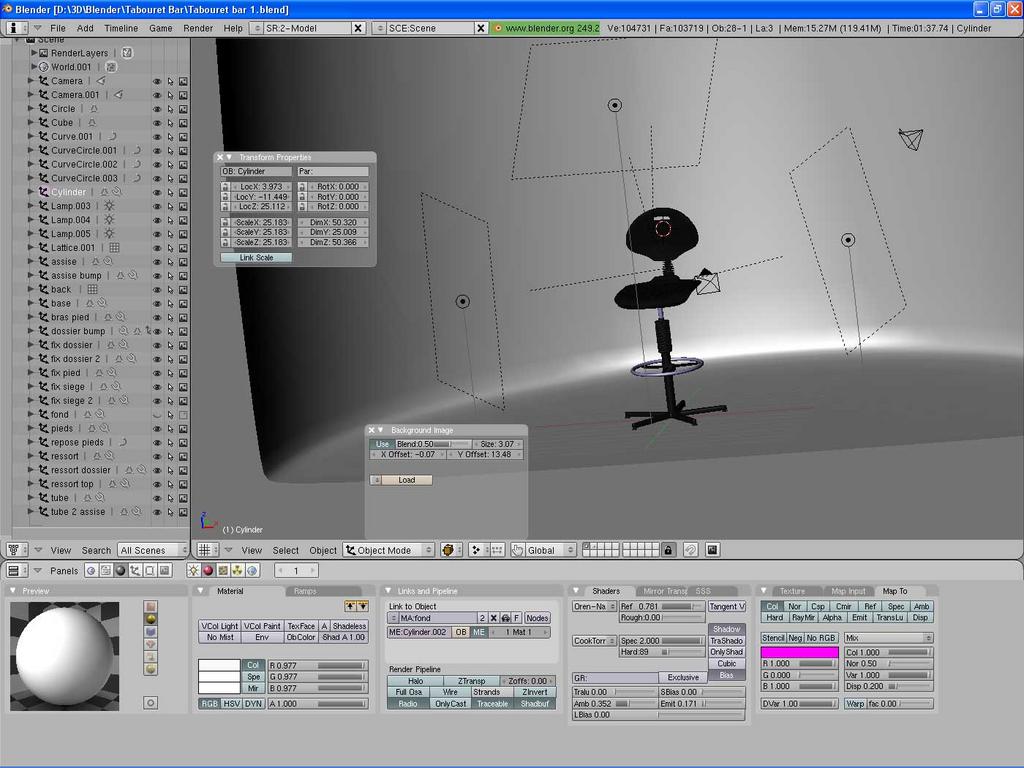Open the Select menu in 3D view header
Image resolution: width=1024 pixels, height=768 pixels.
tap(285, 550)
